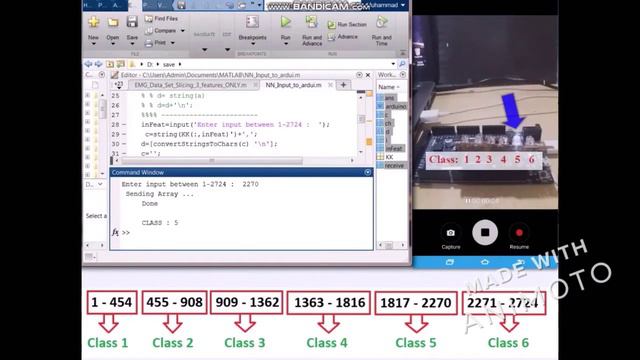Expand the Print dropdown arrow
The height and width of the screenshot is (360, 640).
(x=173, y=42)
